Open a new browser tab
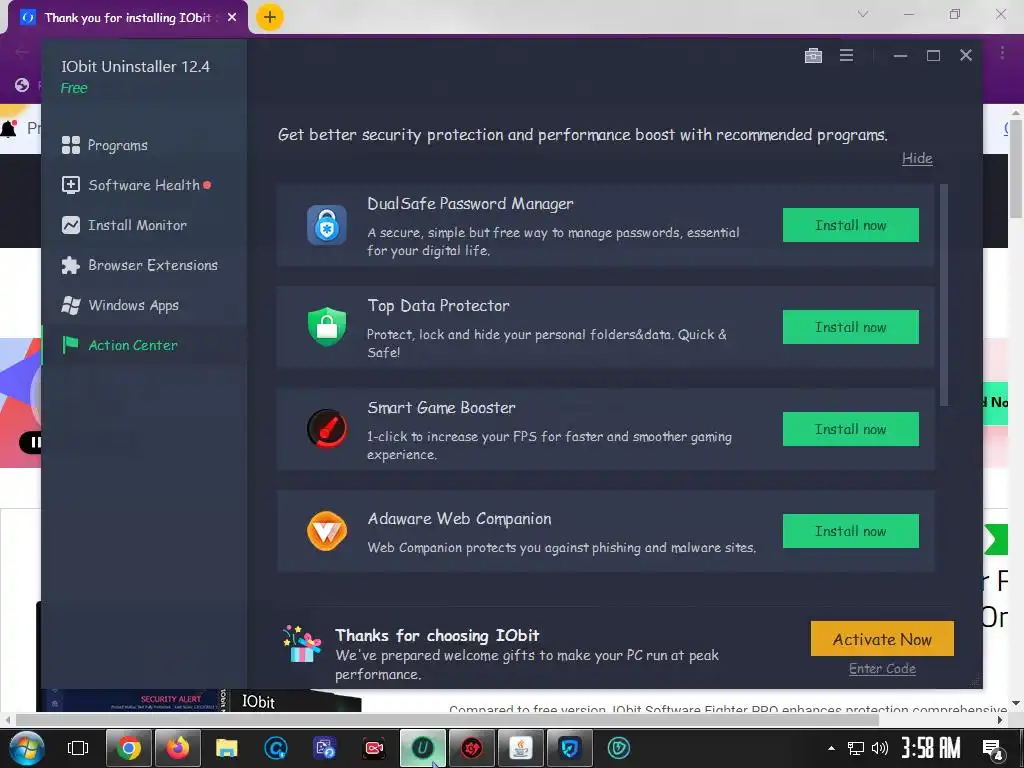Image resolution: width=1024 pixels, height=768 pixels. point(269,17)
